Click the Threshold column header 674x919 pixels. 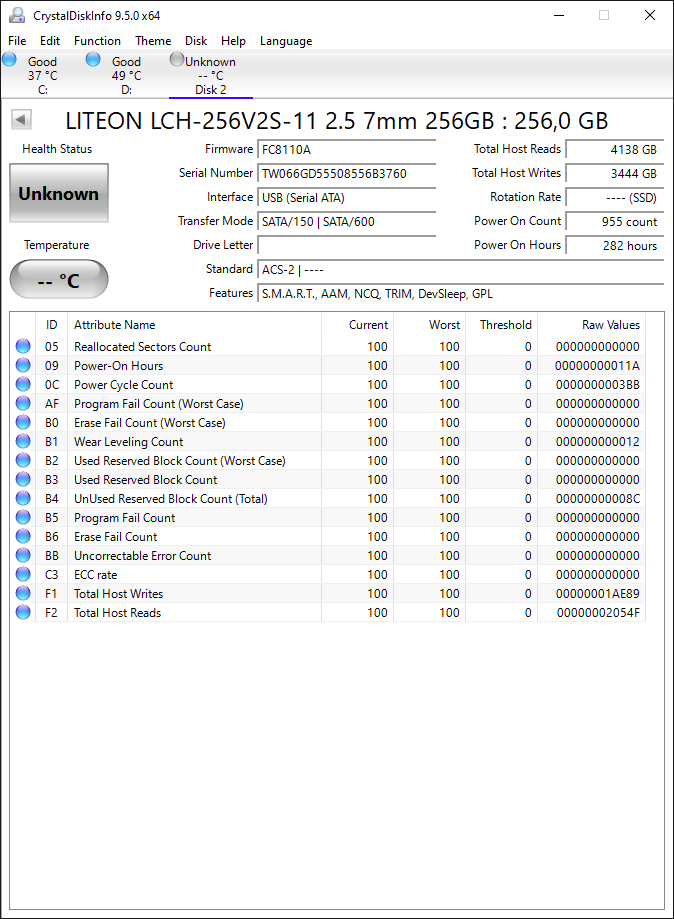tap(501, 325)
